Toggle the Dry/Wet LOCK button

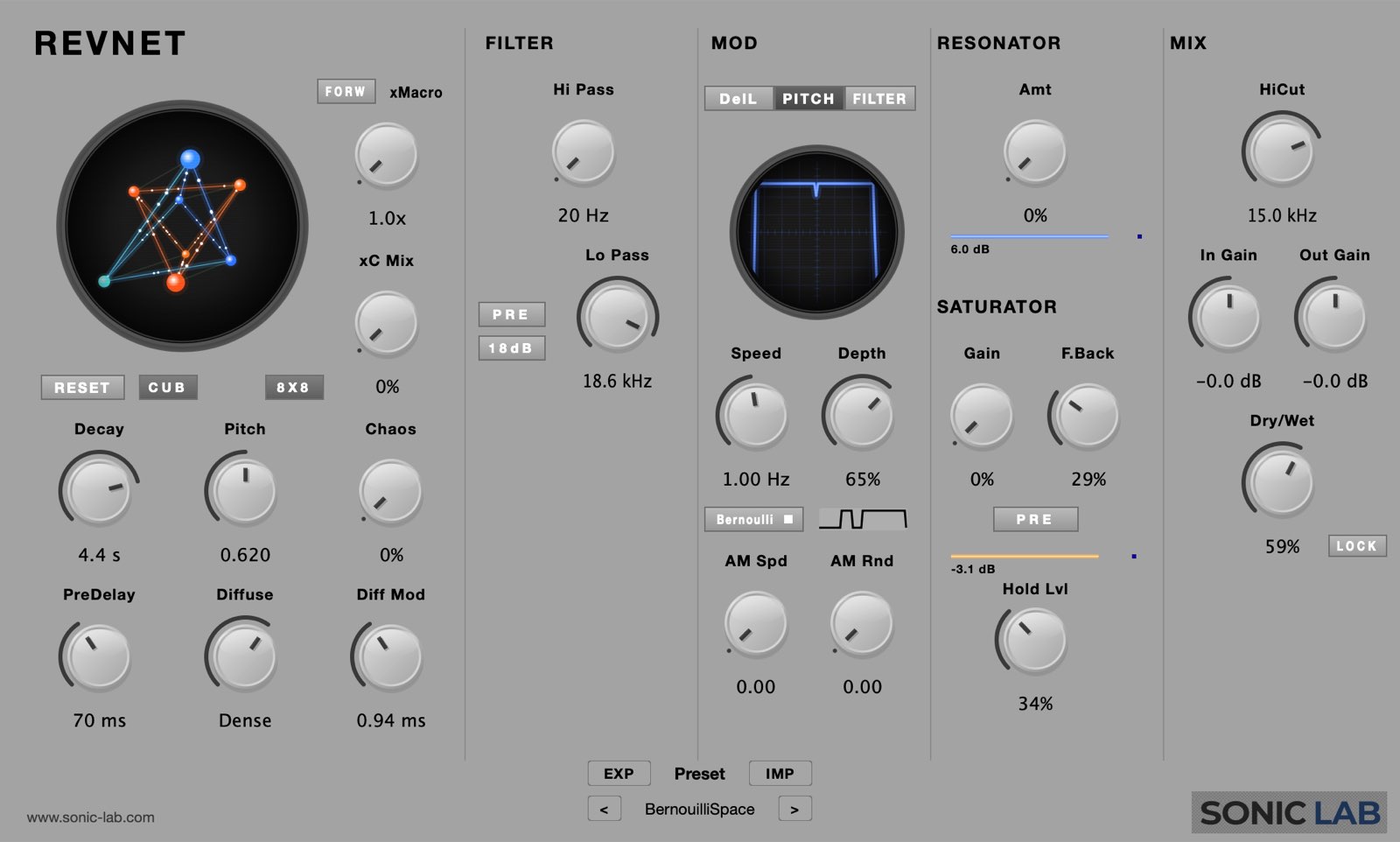pyautogui.click(x=1357, y=546)
